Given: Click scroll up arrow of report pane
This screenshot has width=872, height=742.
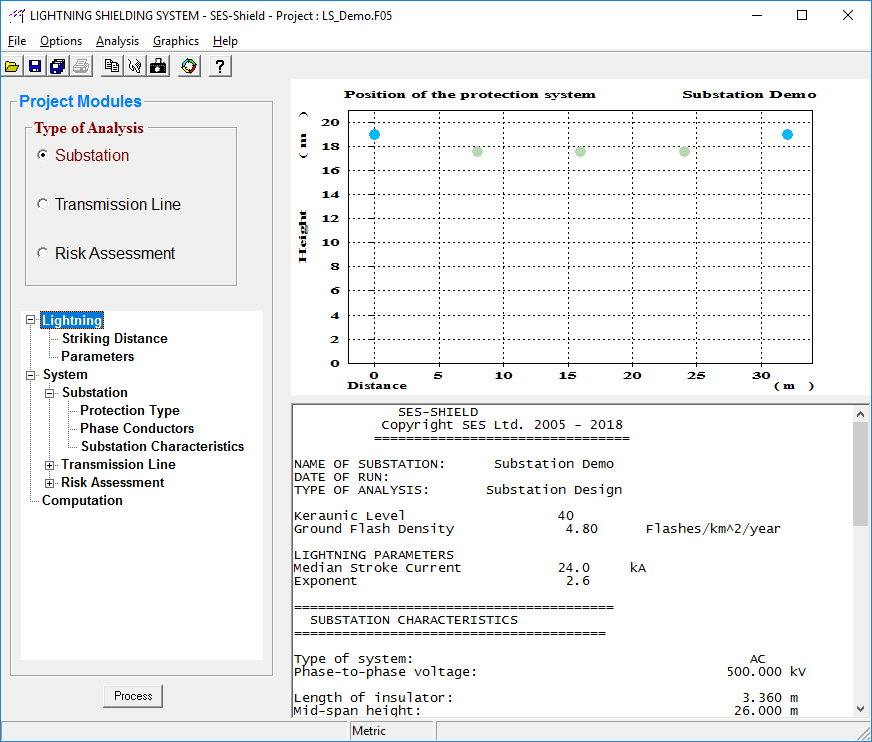Looking at the screenshot, I should click(x=860, y=414).
